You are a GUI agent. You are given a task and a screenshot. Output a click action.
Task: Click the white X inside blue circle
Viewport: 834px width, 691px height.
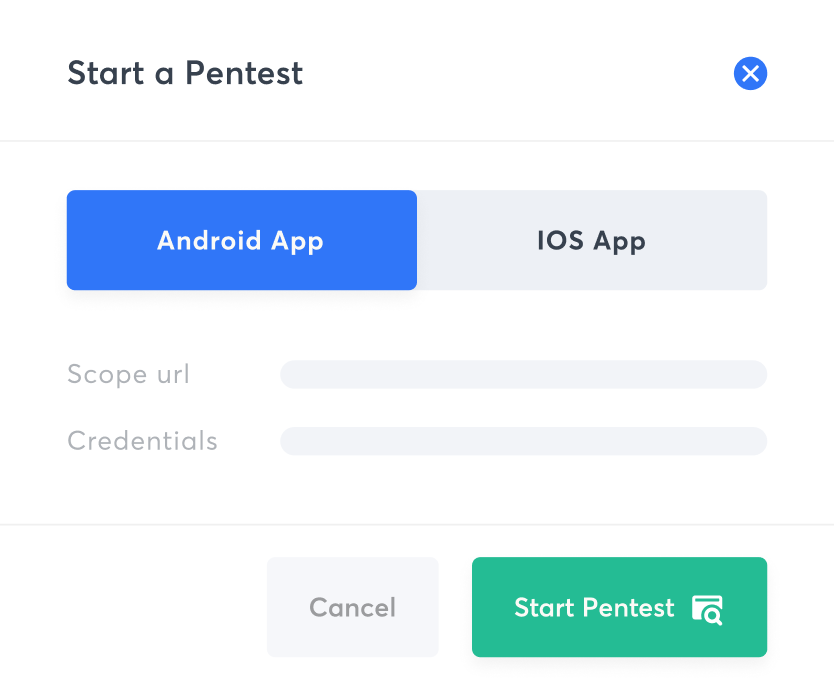tap(750, 73)
